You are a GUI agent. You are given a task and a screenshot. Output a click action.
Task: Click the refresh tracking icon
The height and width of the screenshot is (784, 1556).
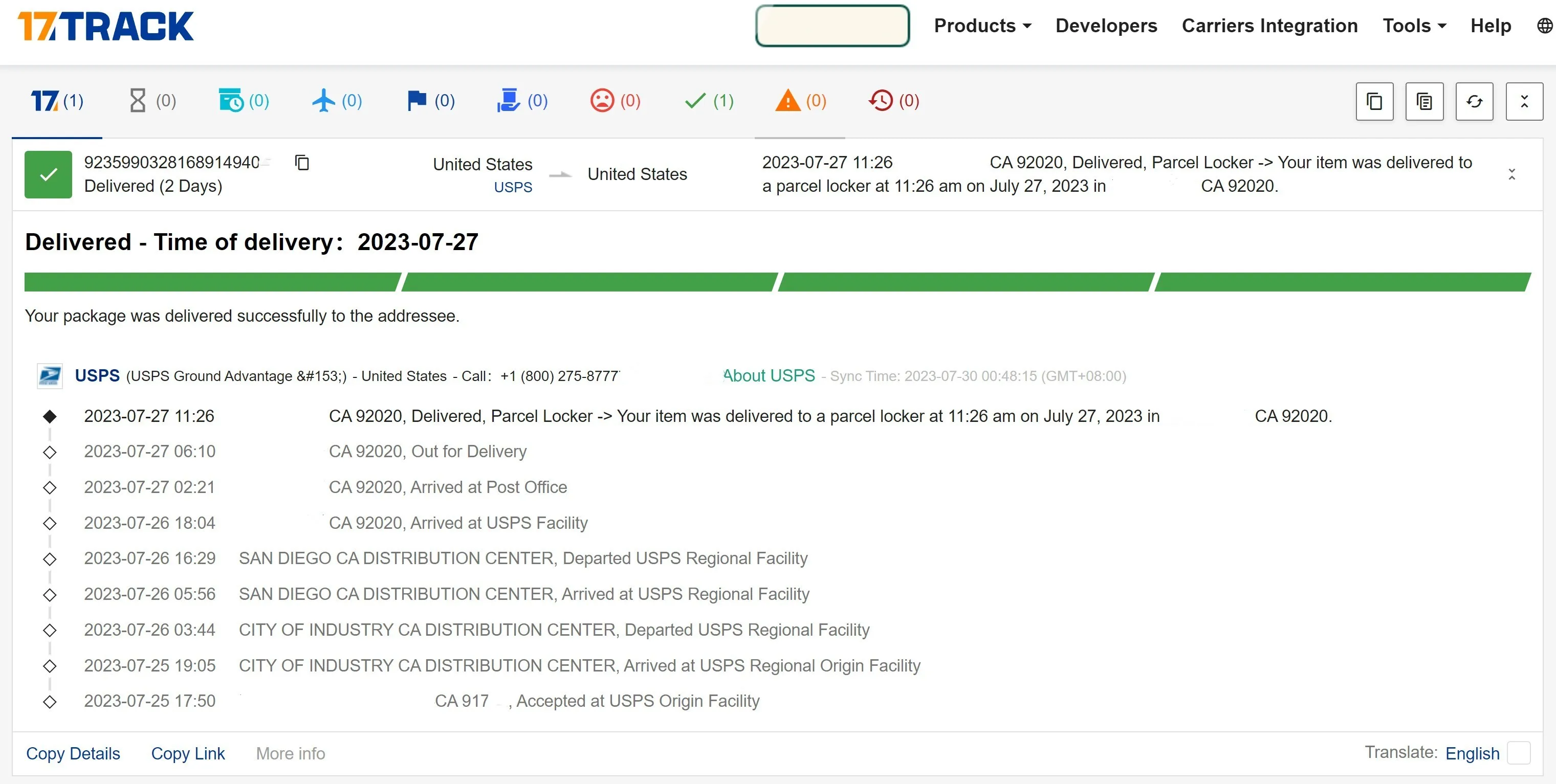pos(1474,101)
